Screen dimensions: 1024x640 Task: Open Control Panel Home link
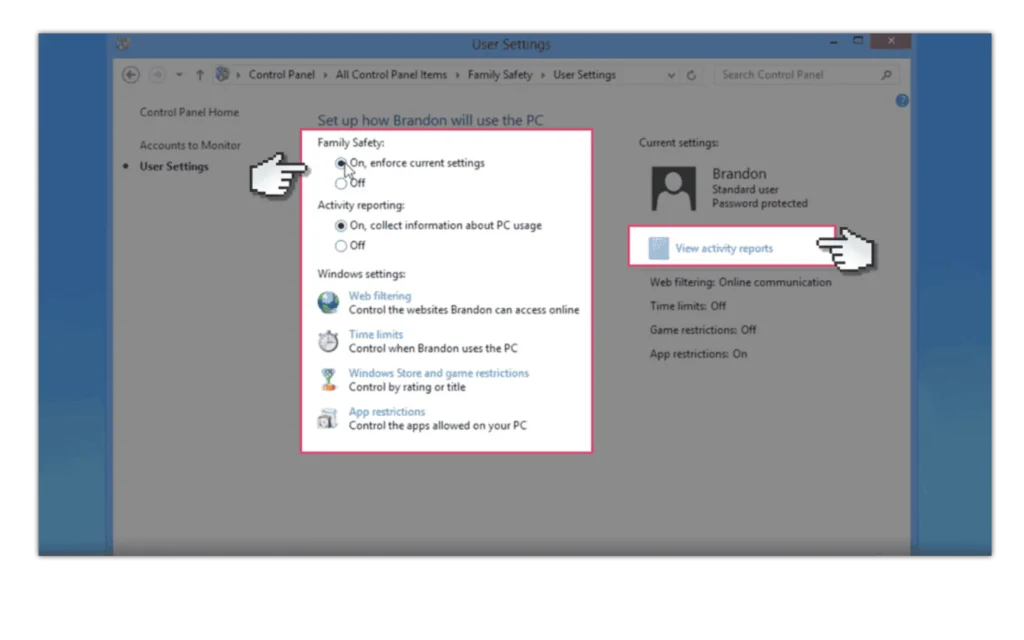pos(189,112)
